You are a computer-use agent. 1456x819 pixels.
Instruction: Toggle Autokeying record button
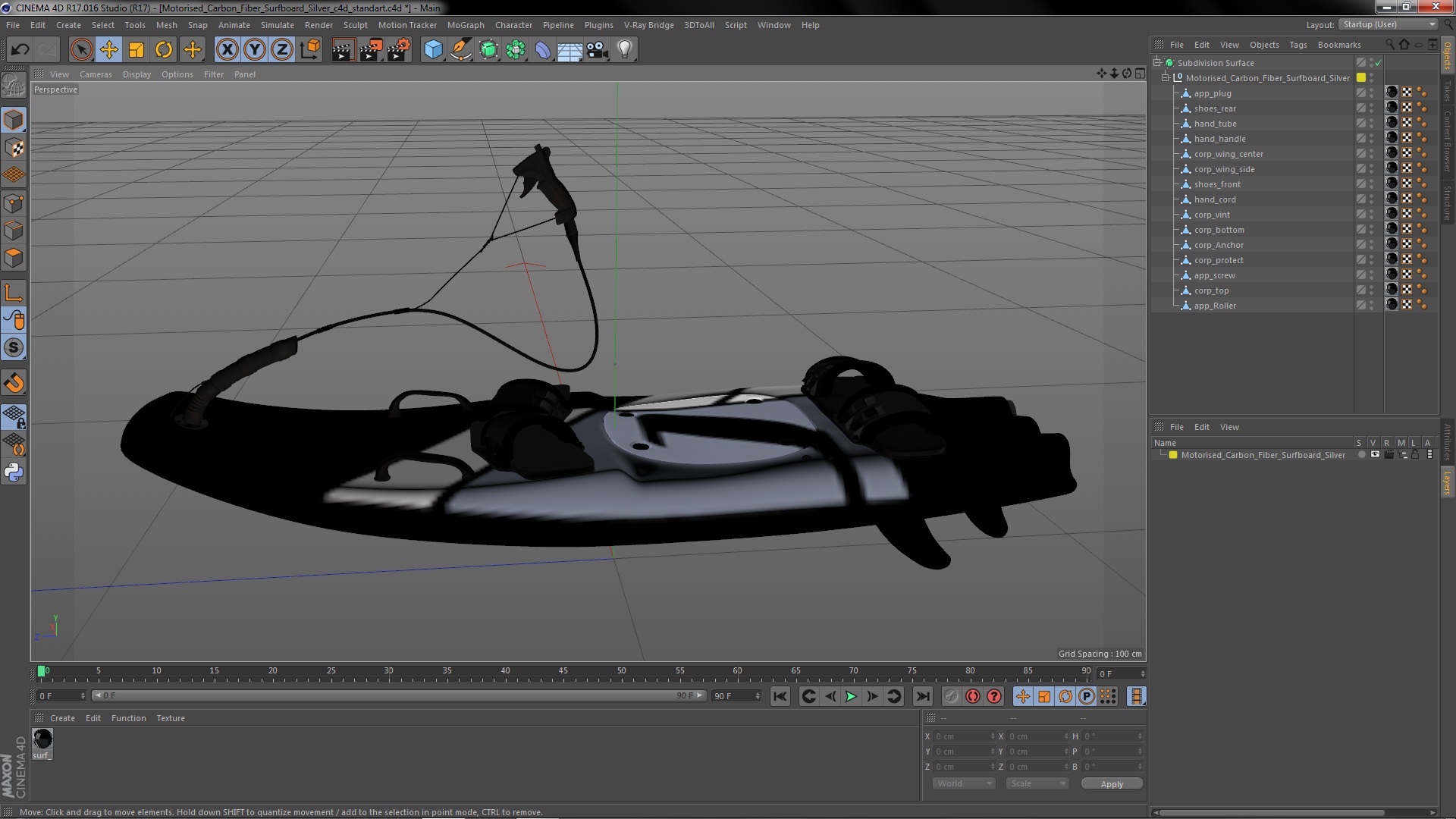pyautogui.click(x=973, y=696)
